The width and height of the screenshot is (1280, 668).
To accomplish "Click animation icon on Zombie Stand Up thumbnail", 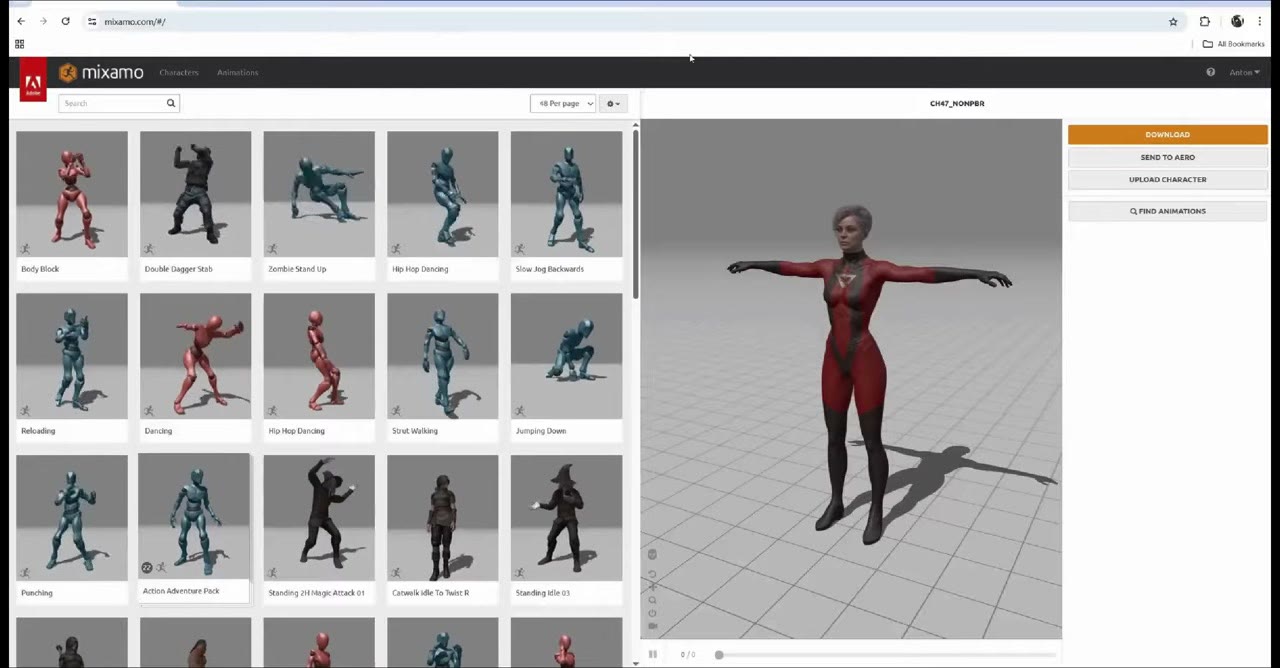I will coord(272,249).
